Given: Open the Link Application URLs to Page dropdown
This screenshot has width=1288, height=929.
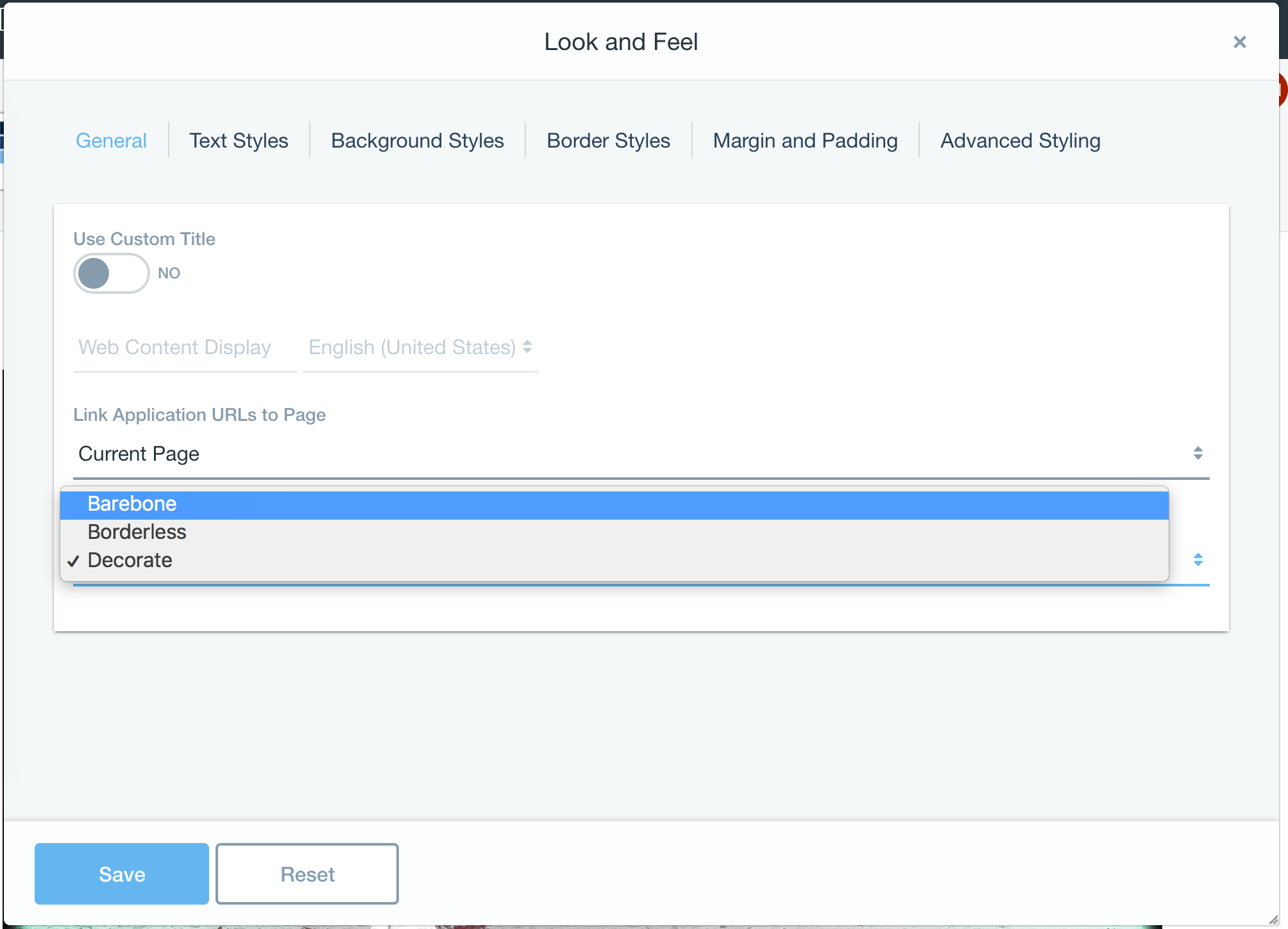Looking at the screenshot, I should [641, 454].
